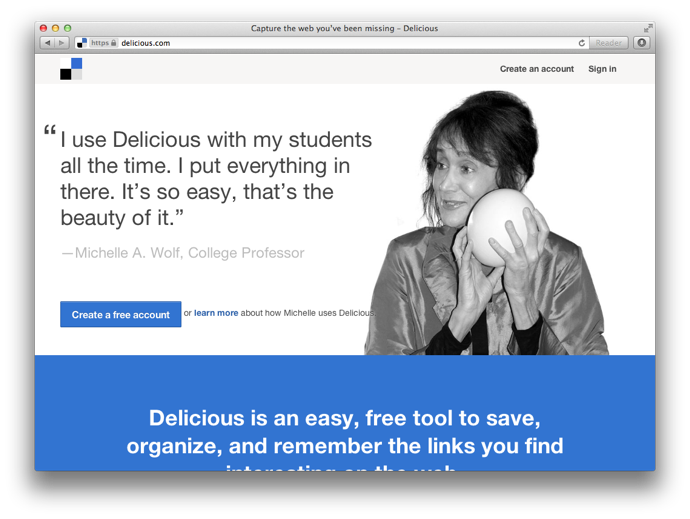Click the green zoom window button
The height and width of the screenshot is (519, 690).
[x=67, y=28]
